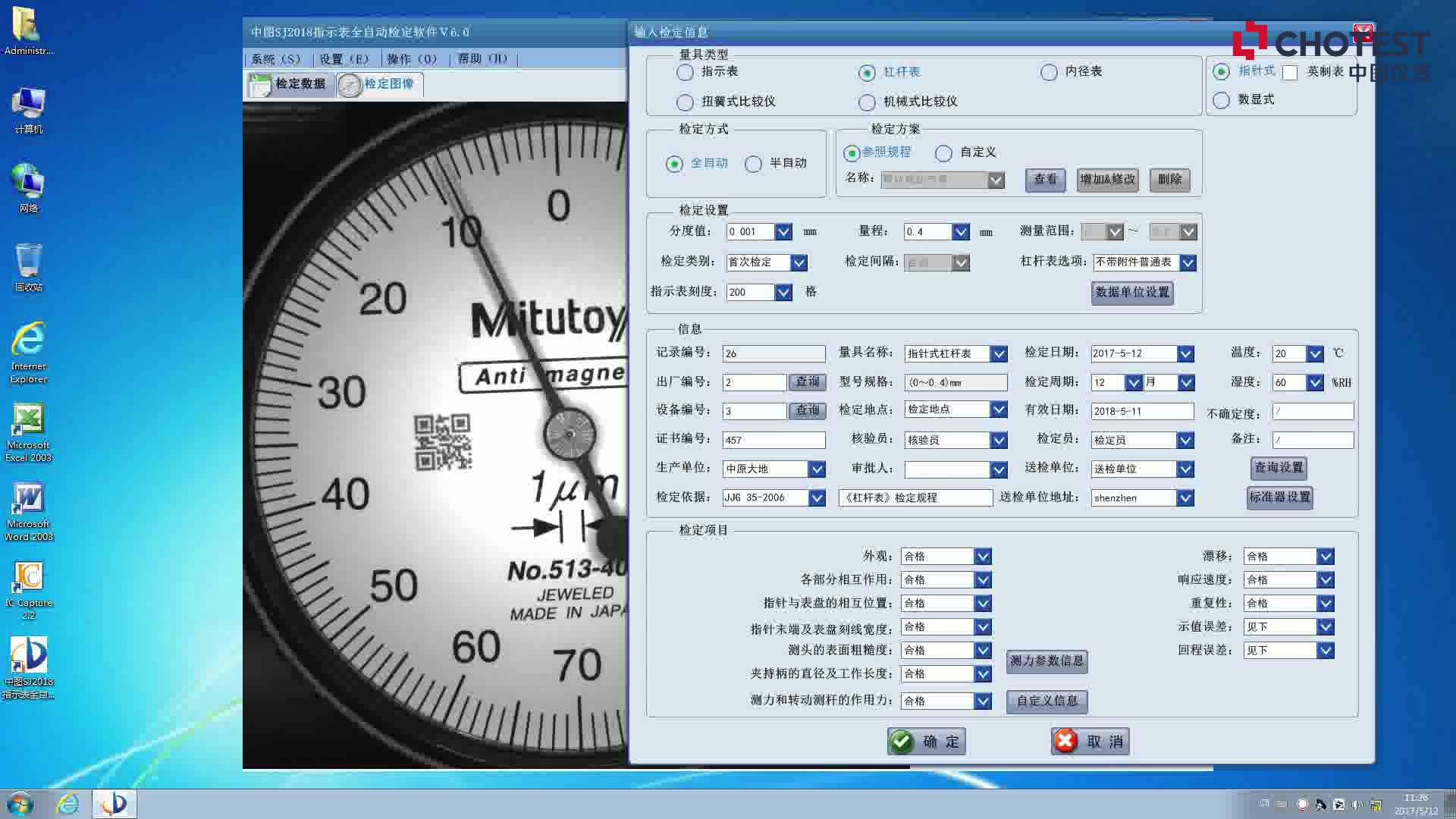
Task: Open the 检定依据 JJG 35-2006 dropdown
Action: pos(817,498)
